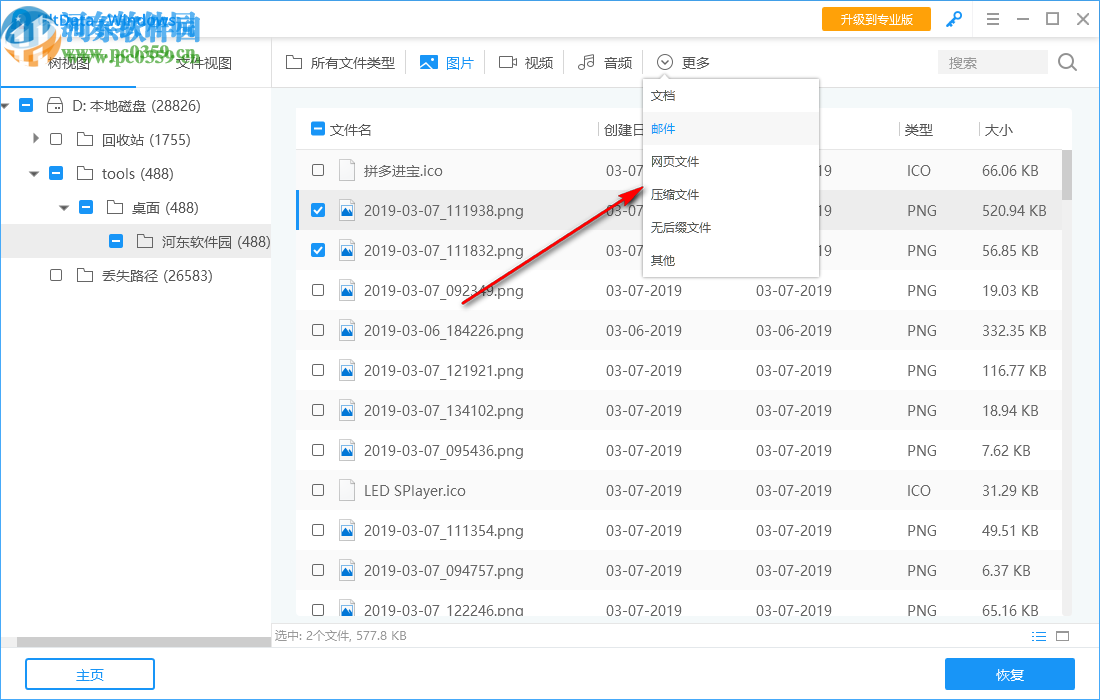Select list view icon in status bar
The height and width of the screenshot is (700, 1100).
click(1039, 635)
